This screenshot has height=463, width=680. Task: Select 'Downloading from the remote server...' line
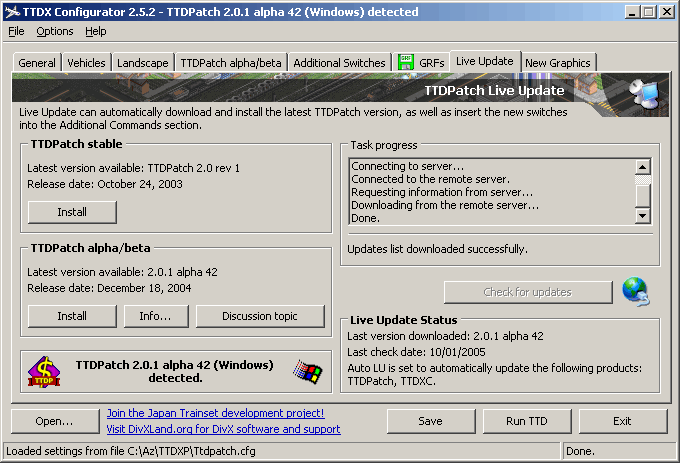coord(445,205)
